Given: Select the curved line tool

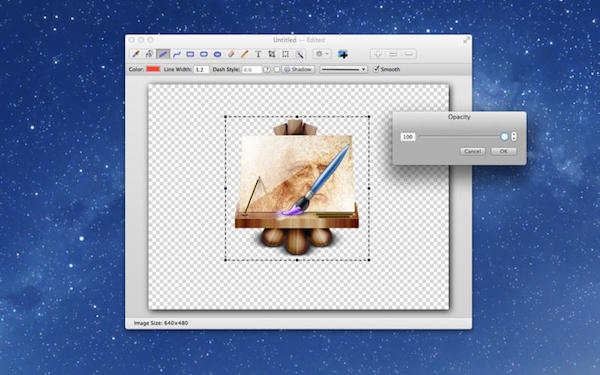Looking at the screenshot, I should [x=176, y=54].
